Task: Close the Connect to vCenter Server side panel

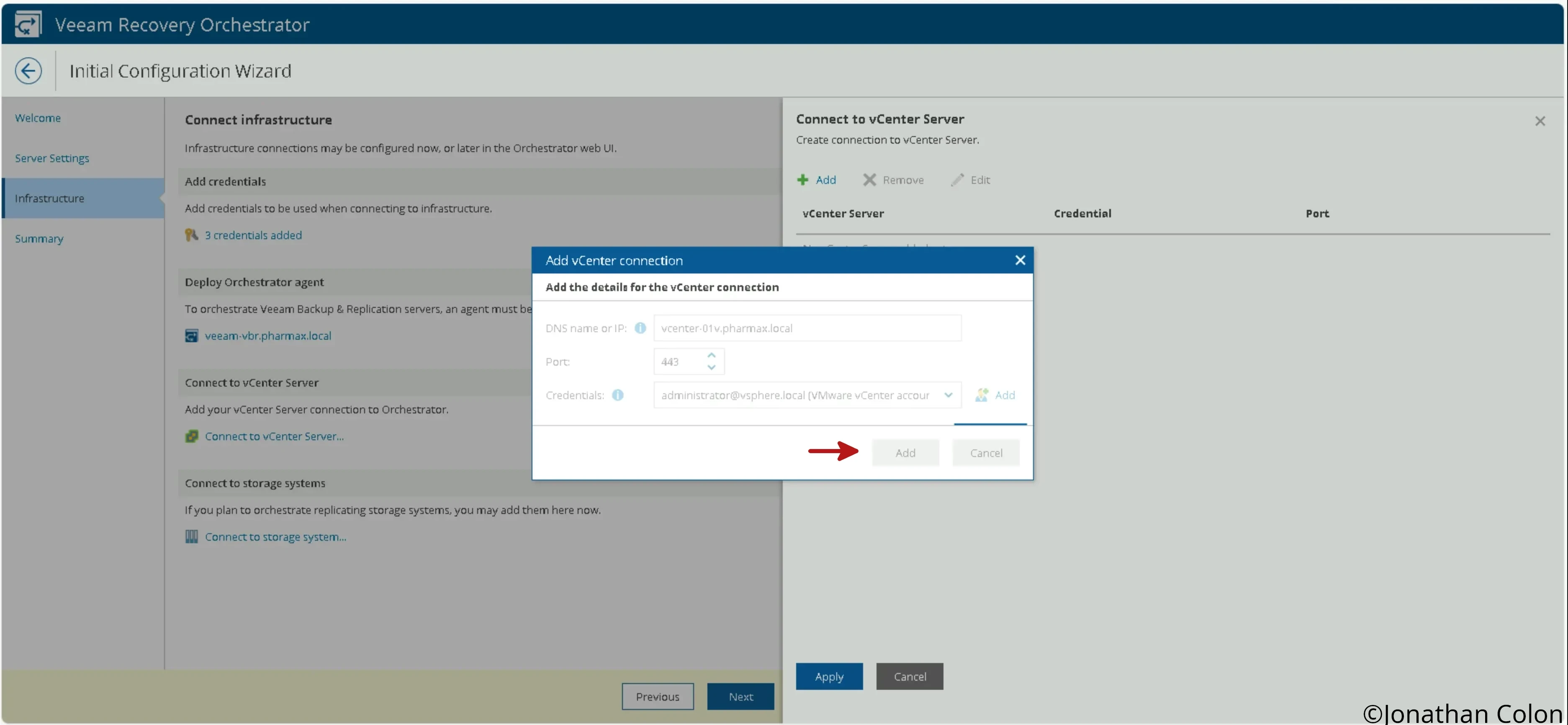Action: pyautogui.click(x=1540, y=121)
